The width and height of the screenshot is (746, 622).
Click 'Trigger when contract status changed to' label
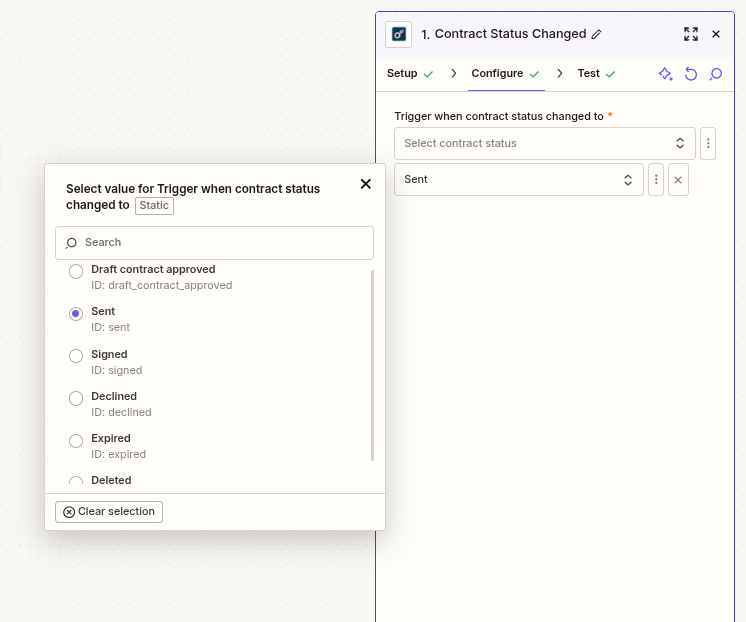[499, 116]
